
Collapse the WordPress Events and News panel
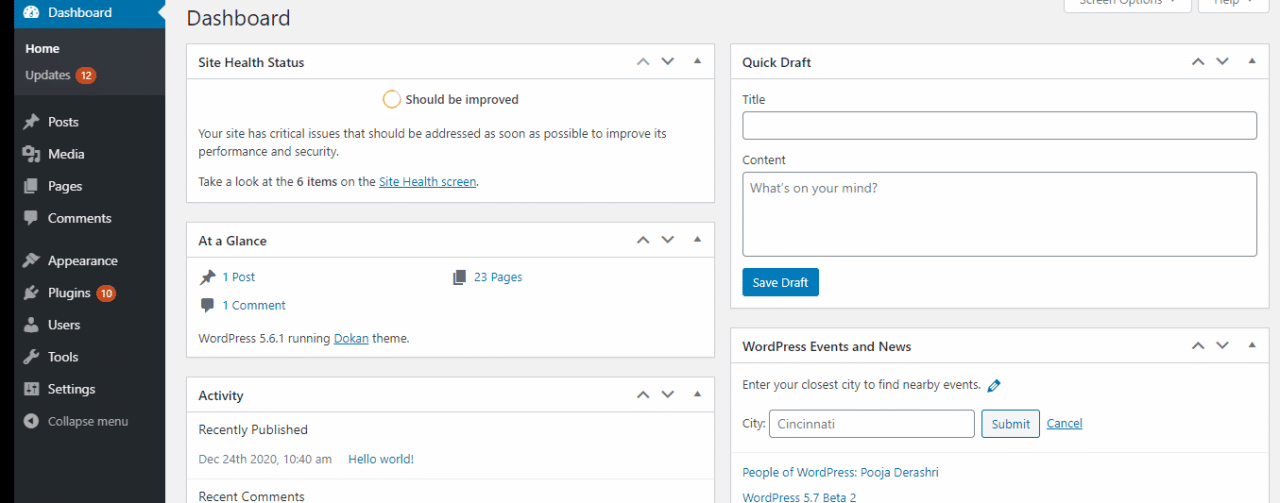pos(1251,346)
